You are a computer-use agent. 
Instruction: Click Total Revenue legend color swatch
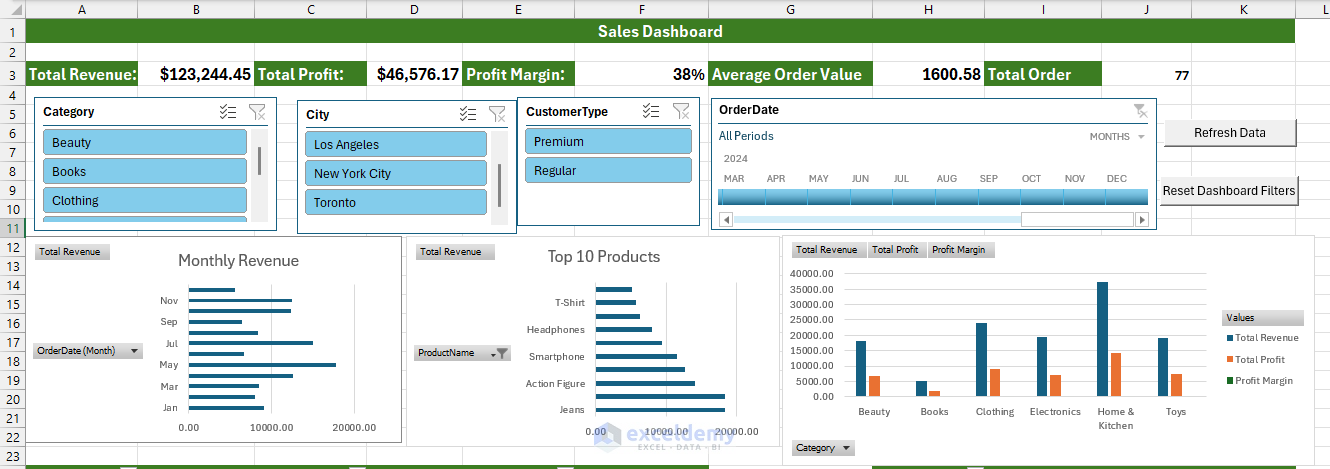1230,338
